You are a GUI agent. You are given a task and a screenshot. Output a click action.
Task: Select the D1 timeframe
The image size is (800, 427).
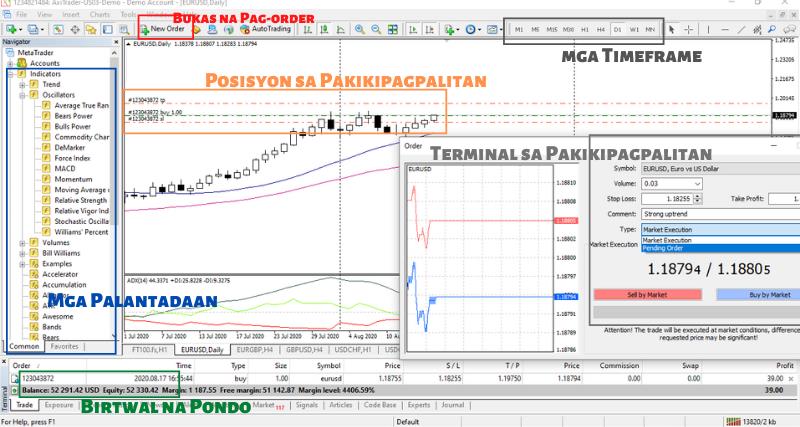click(617, 30)
